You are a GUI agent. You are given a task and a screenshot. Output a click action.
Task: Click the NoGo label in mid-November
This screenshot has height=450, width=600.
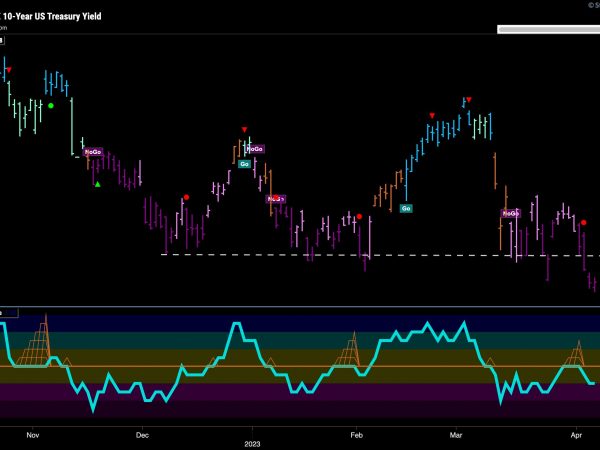click(93, 152)
